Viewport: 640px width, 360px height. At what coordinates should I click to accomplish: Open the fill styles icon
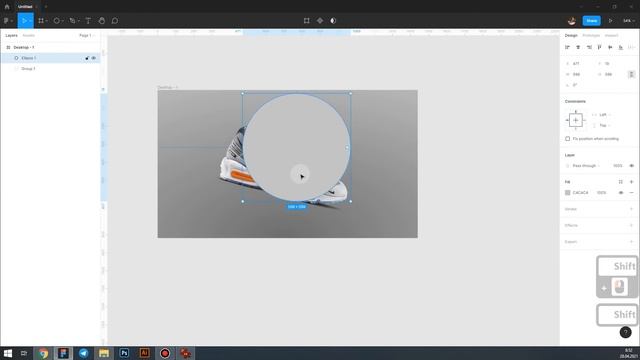(x=621, y=182)
